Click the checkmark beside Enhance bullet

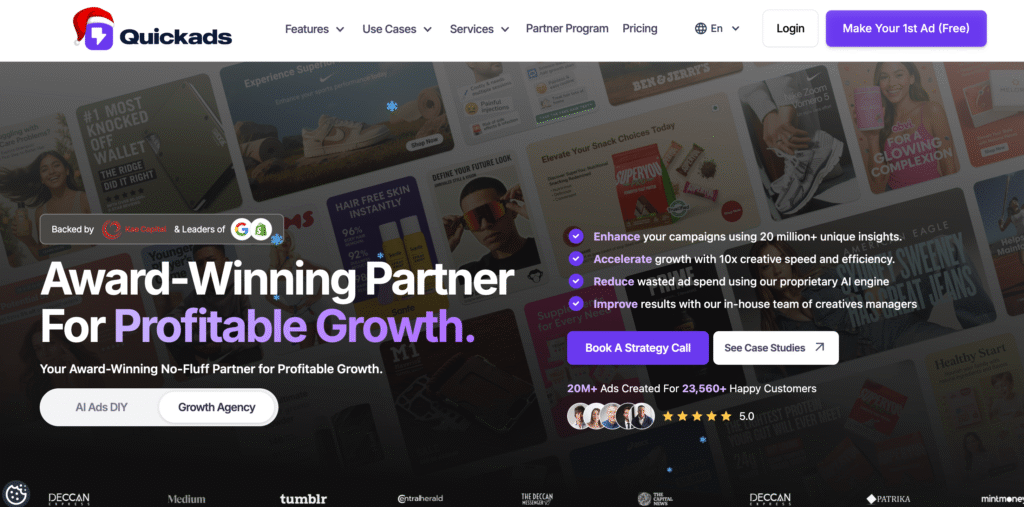click(x=575, y=236)
